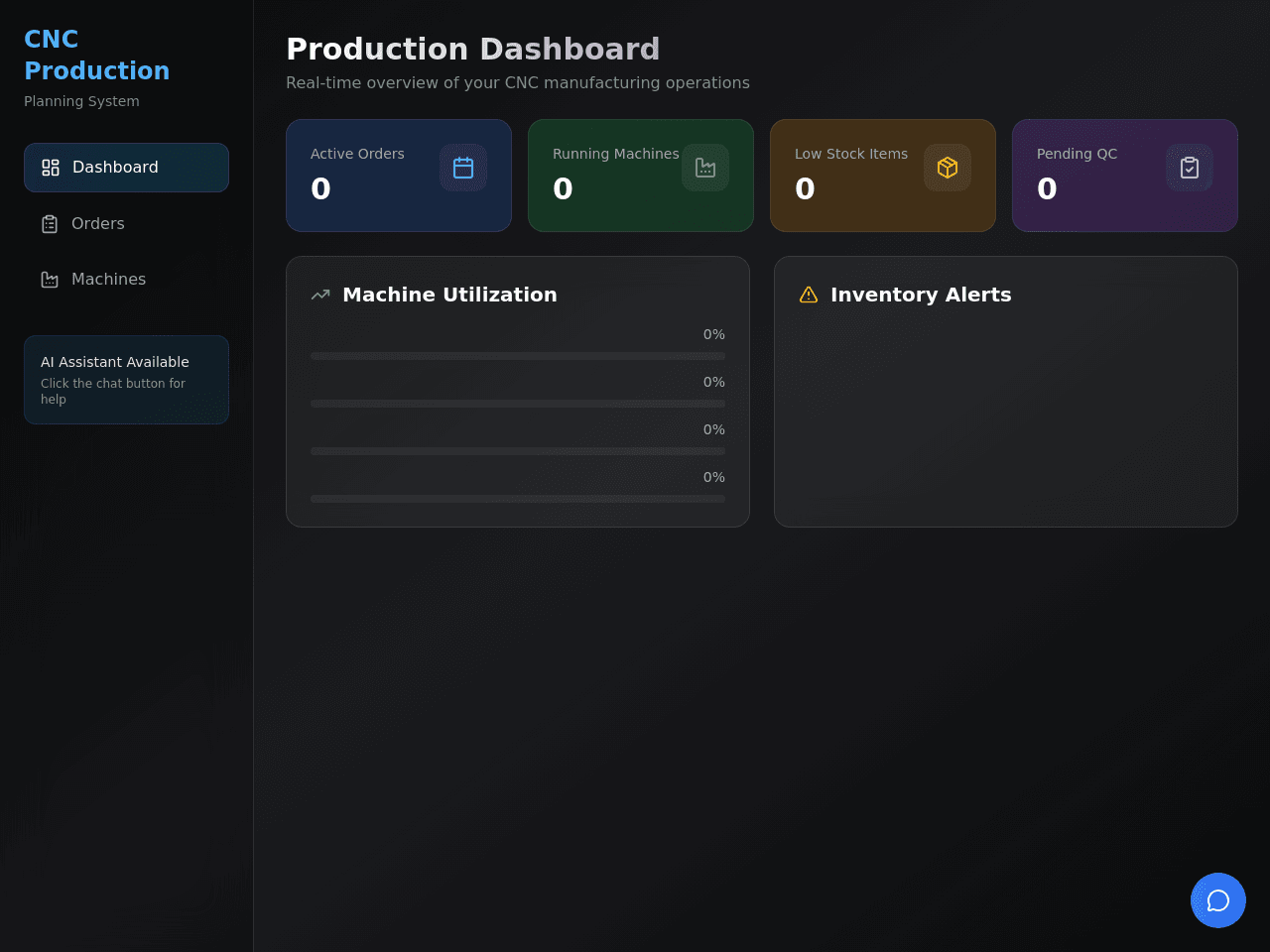The image size is (1270, 952).
Task: Open the Low Stock Items stat card
Action: [883, 176]
